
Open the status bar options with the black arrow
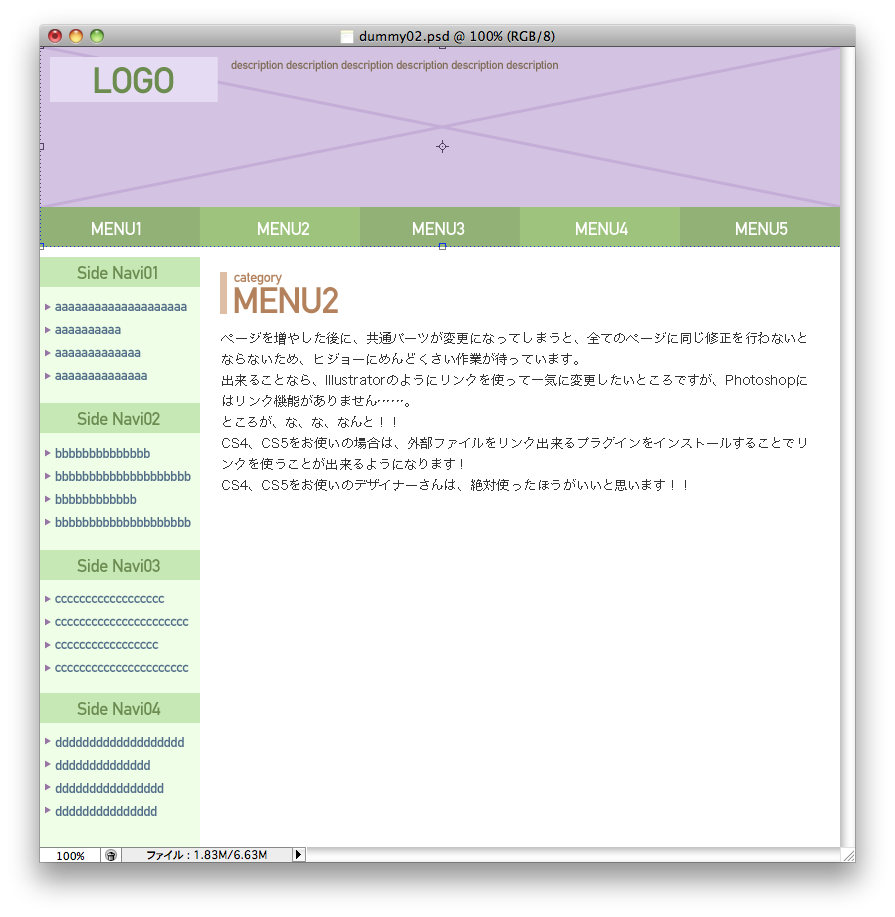[x=298, y=854]
